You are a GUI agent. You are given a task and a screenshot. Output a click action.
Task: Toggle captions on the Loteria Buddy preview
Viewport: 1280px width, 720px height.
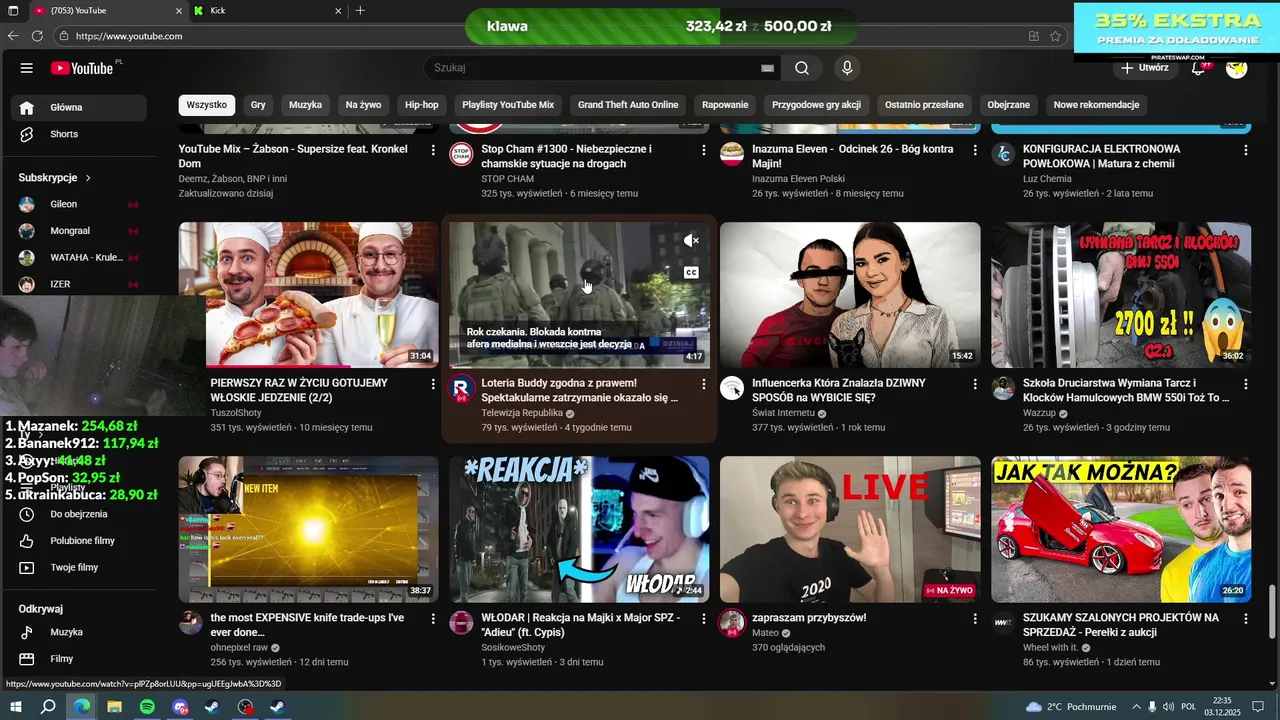(x=691, y=272)
